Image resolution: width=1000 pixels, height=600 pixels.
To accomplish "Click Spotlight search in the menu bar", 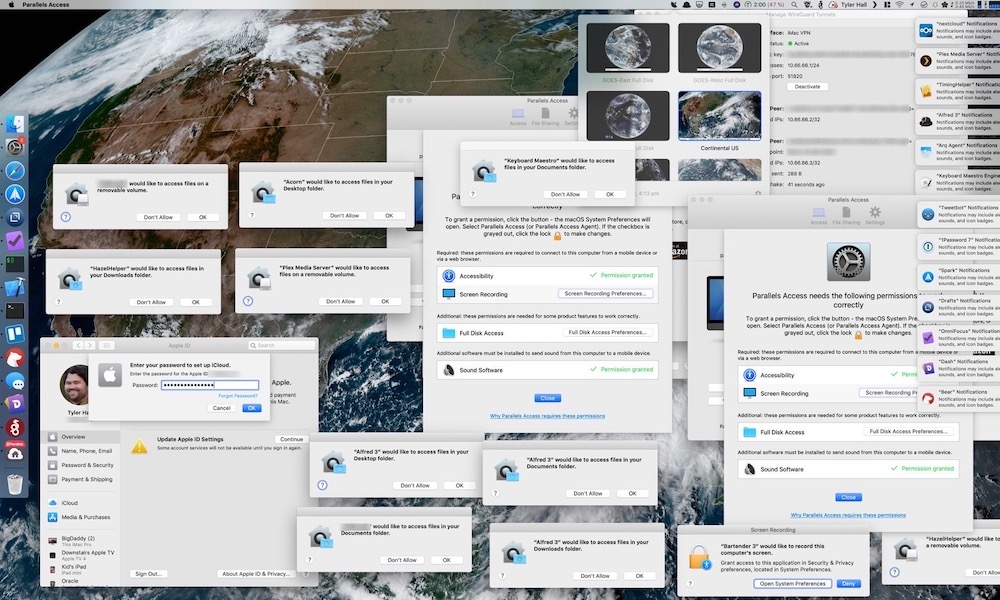I will click(x=794, y=4).
